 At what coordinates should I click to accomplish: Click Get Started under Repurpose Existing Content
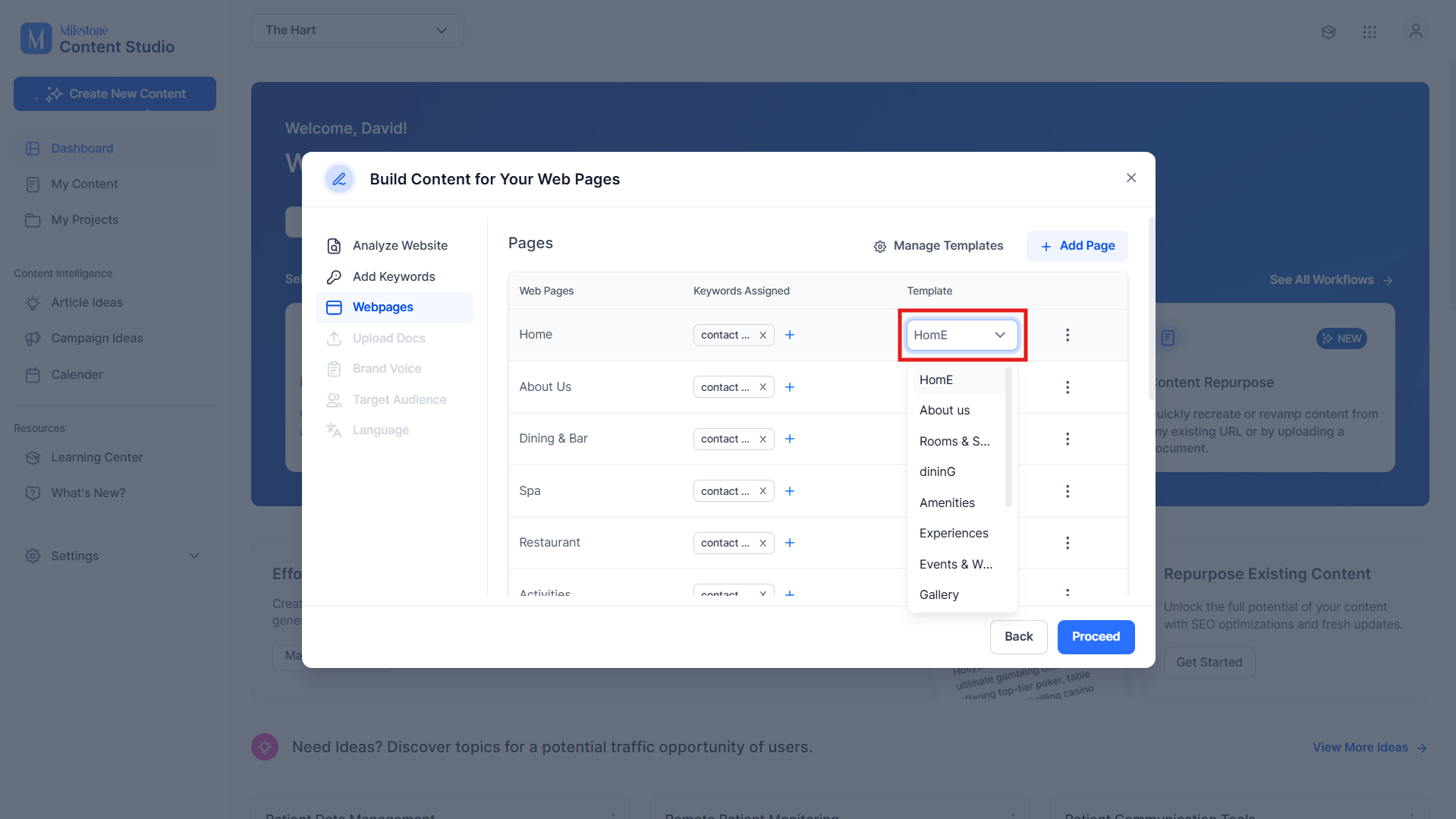(x=1209, y=662)
